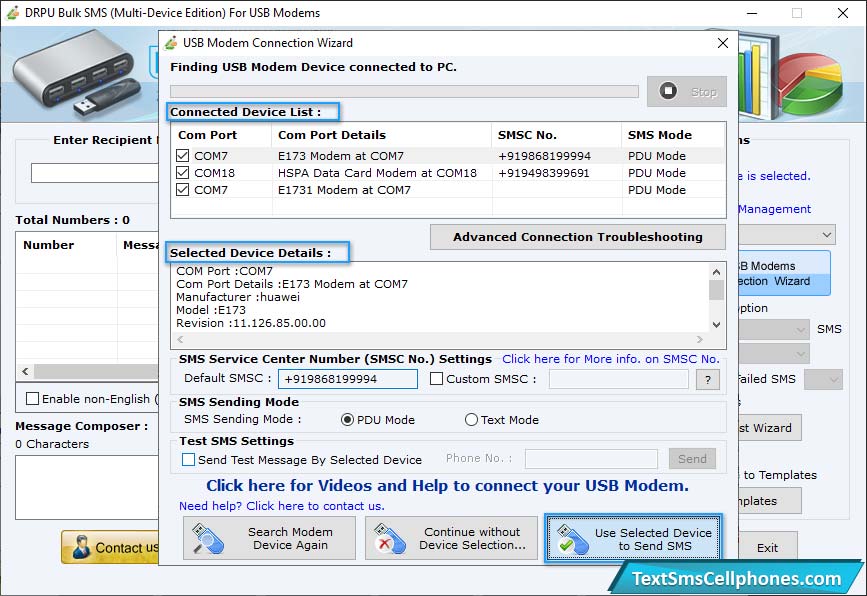Screen dimensions: 867x596
Task: Click the USB hub banner image
Action: (x=77, y=73)
